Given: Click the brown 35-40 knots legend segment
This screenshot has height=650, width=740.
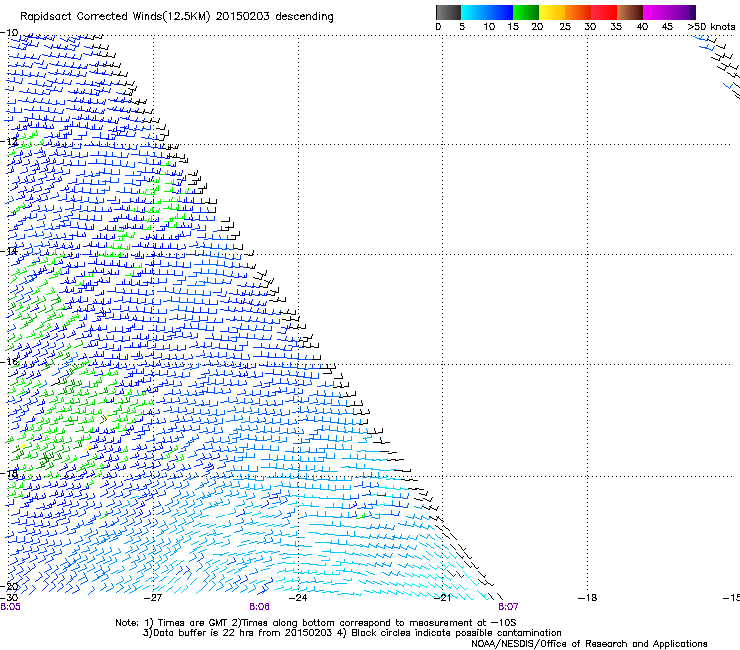Looking at the screenshot, I should point(630,12).
